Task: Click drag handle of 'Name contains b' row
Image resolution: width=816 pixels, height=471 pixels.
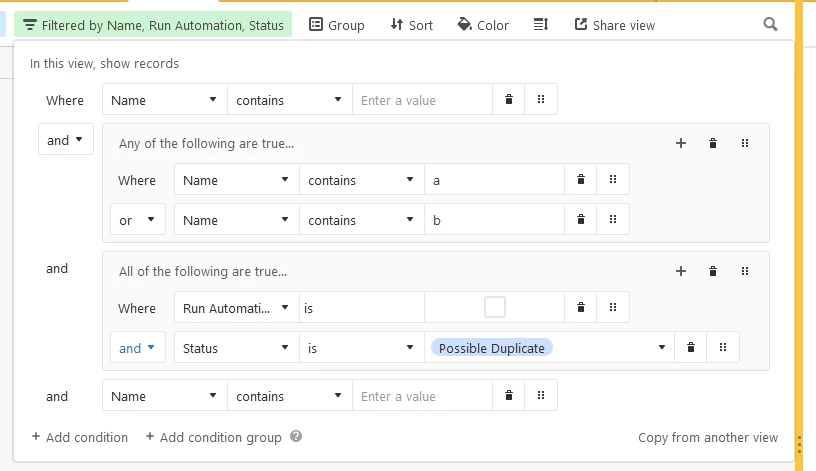Action: (613, 220)
